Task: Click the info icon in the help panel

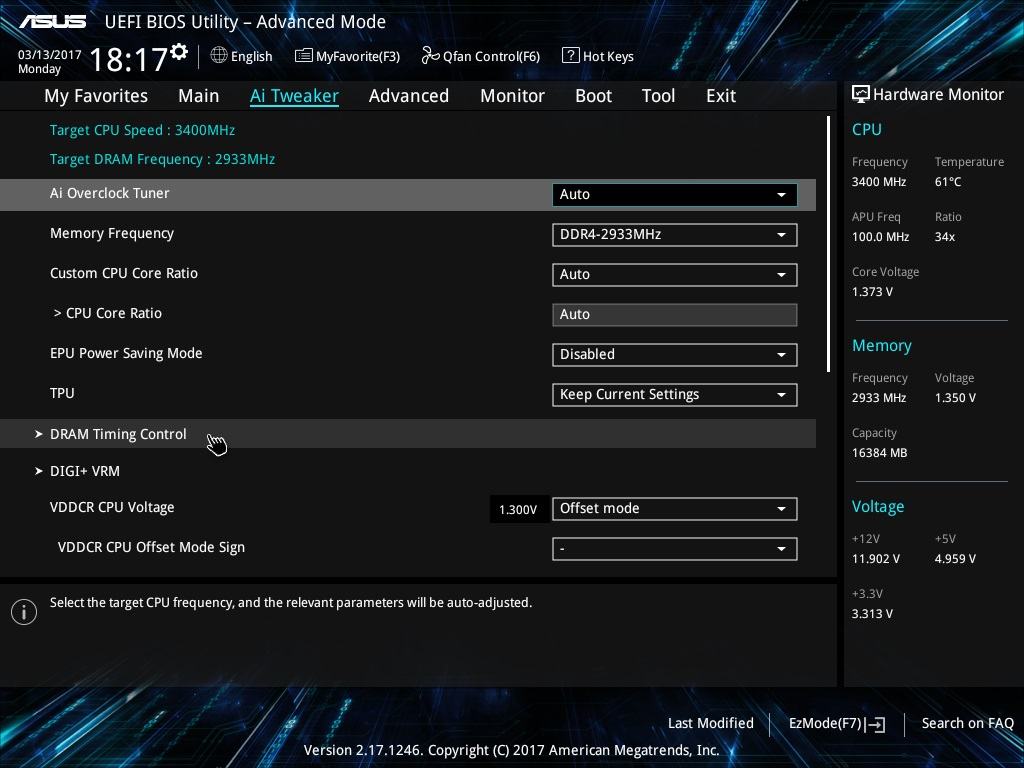Action: point(24,612)
